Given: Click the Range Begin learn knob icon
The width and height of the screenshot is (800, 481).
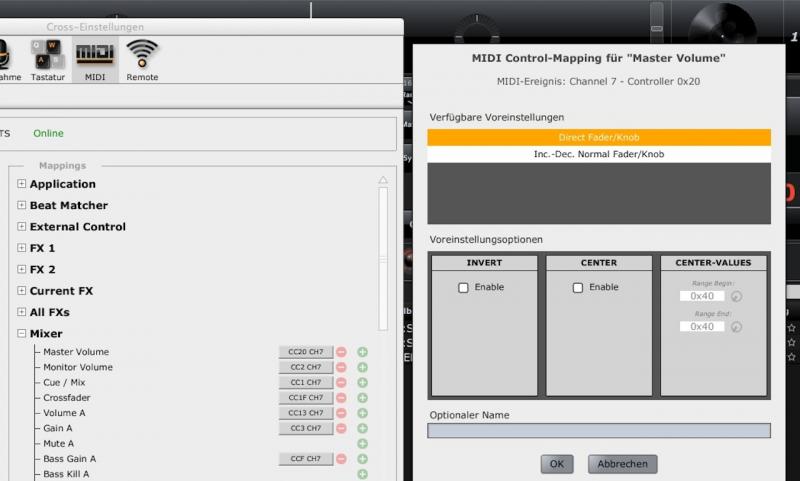Looking at the screenshot, I should [x=737, y=296].
